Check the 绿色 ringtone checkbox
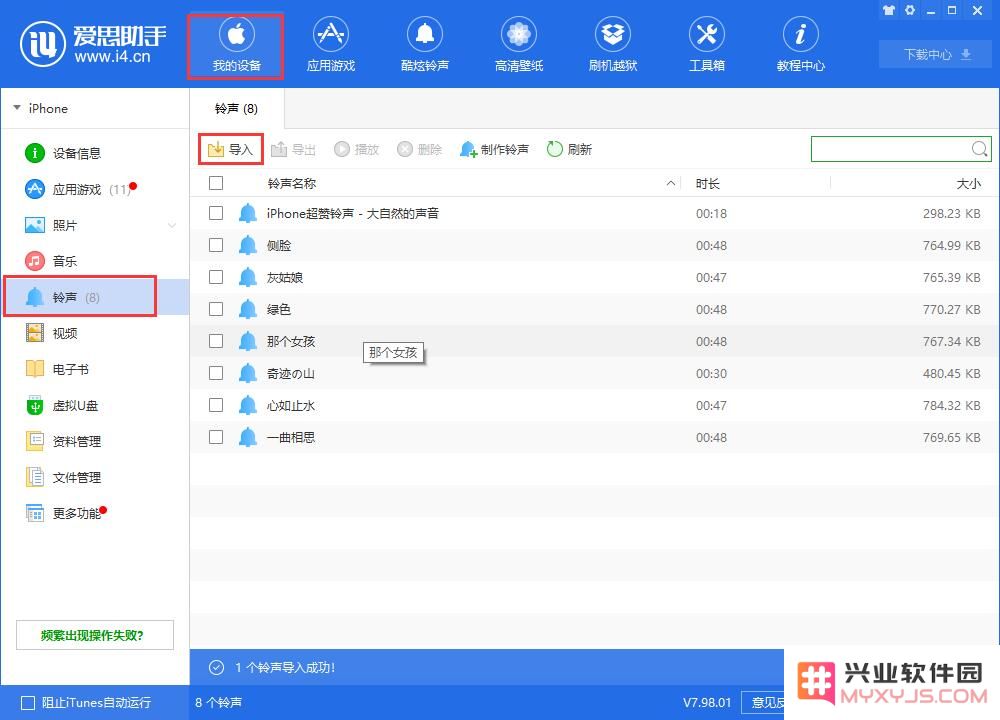Viewport: 1000px width, 720px height. 216,309
